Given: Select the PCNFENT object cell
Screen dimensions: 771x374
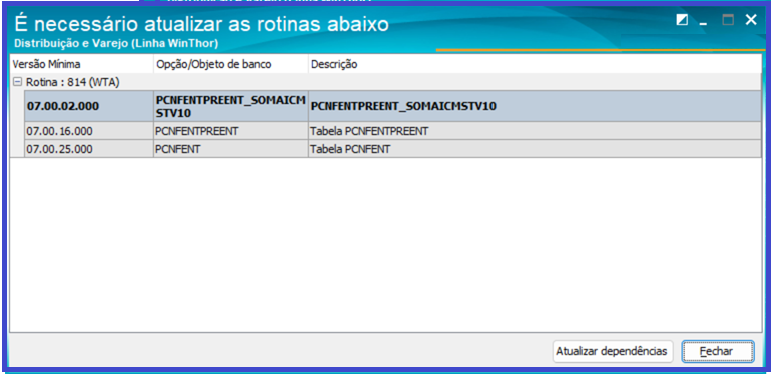Looking at the screenshot, I should pyautogui.click(x=231, y=149).
